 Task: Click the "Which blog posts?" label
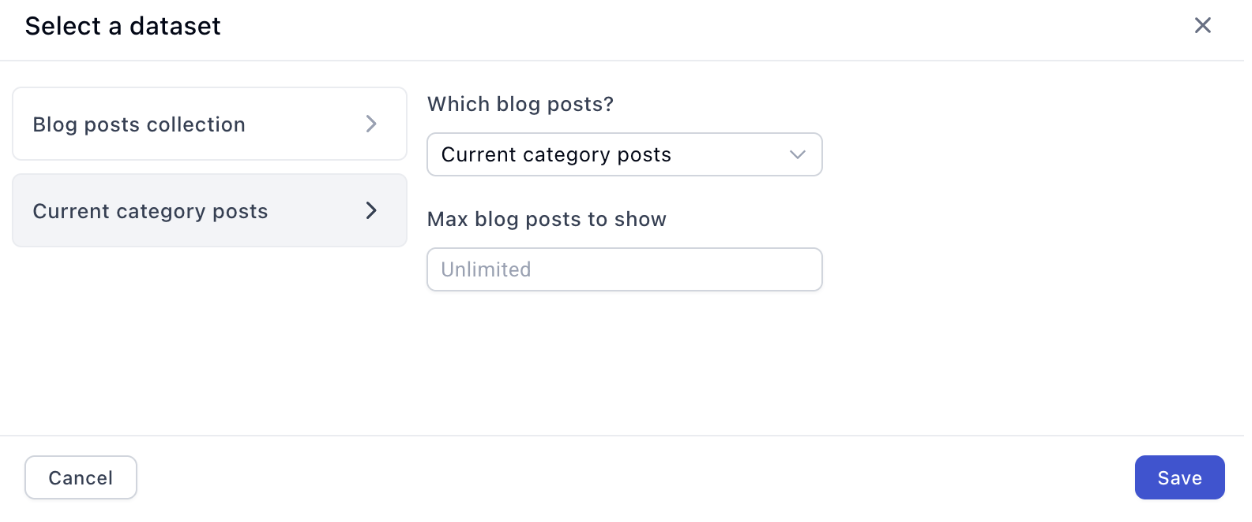(x=520, y=104)
